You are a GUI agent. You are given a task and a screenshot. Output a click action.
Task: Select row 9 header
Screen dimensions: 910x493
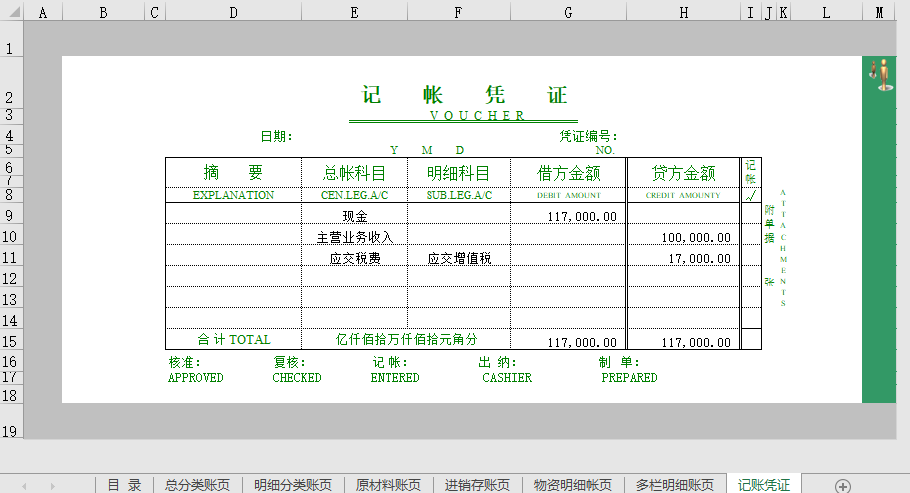(x=11, y=215)
